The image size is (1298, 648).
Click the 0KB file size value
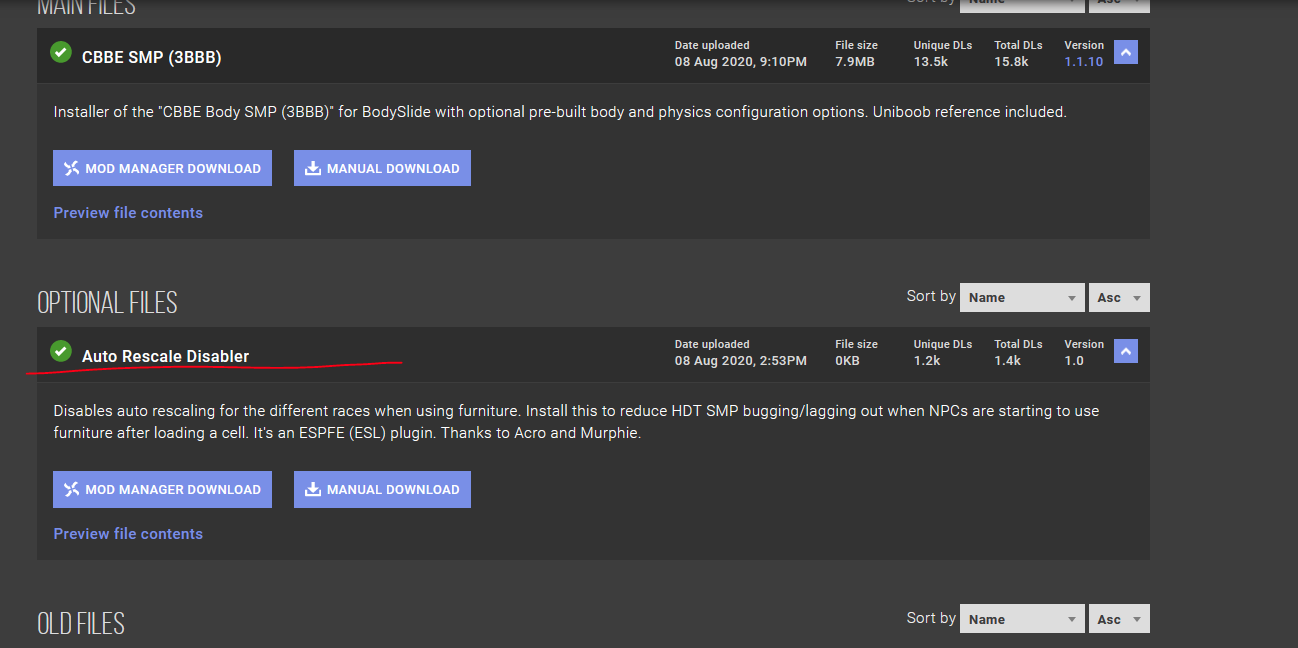pyautogui.click(x=847, y=361)
